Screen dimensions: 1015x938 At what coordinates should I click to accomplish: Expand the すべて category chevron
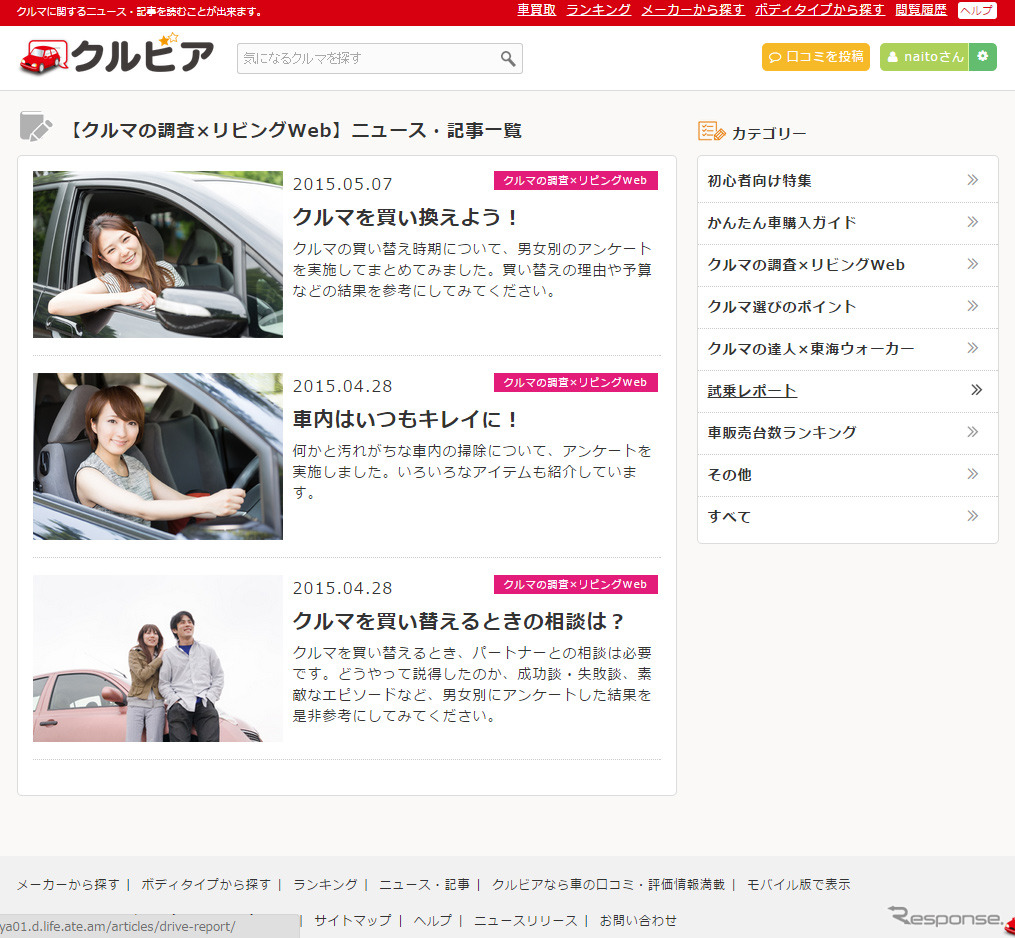(971, 516)
